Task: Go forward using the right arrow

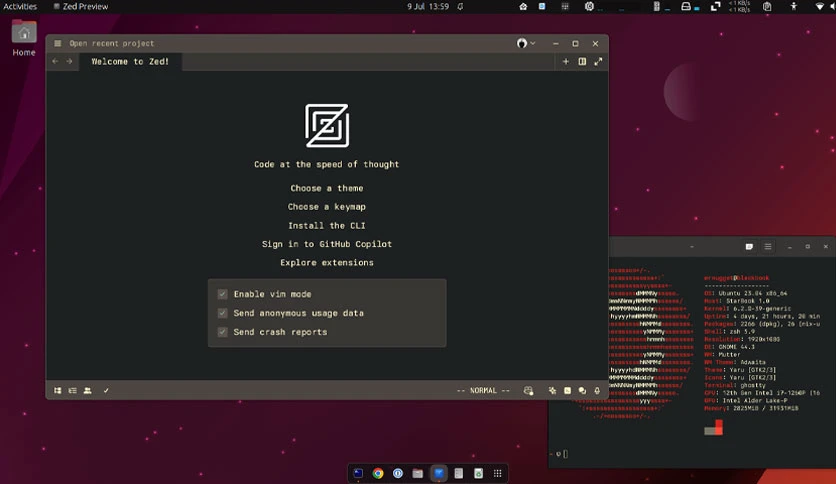Action: tap(69, 61)
